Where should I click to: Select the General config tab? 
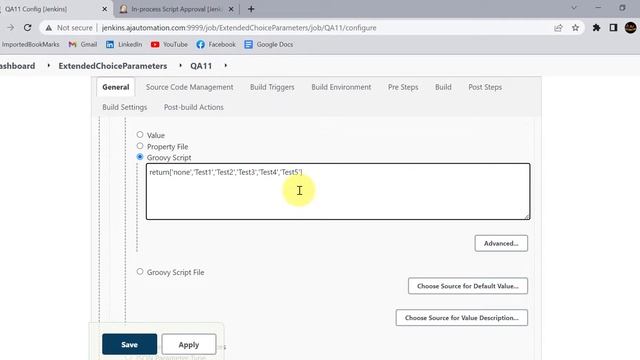click(116, 87)
